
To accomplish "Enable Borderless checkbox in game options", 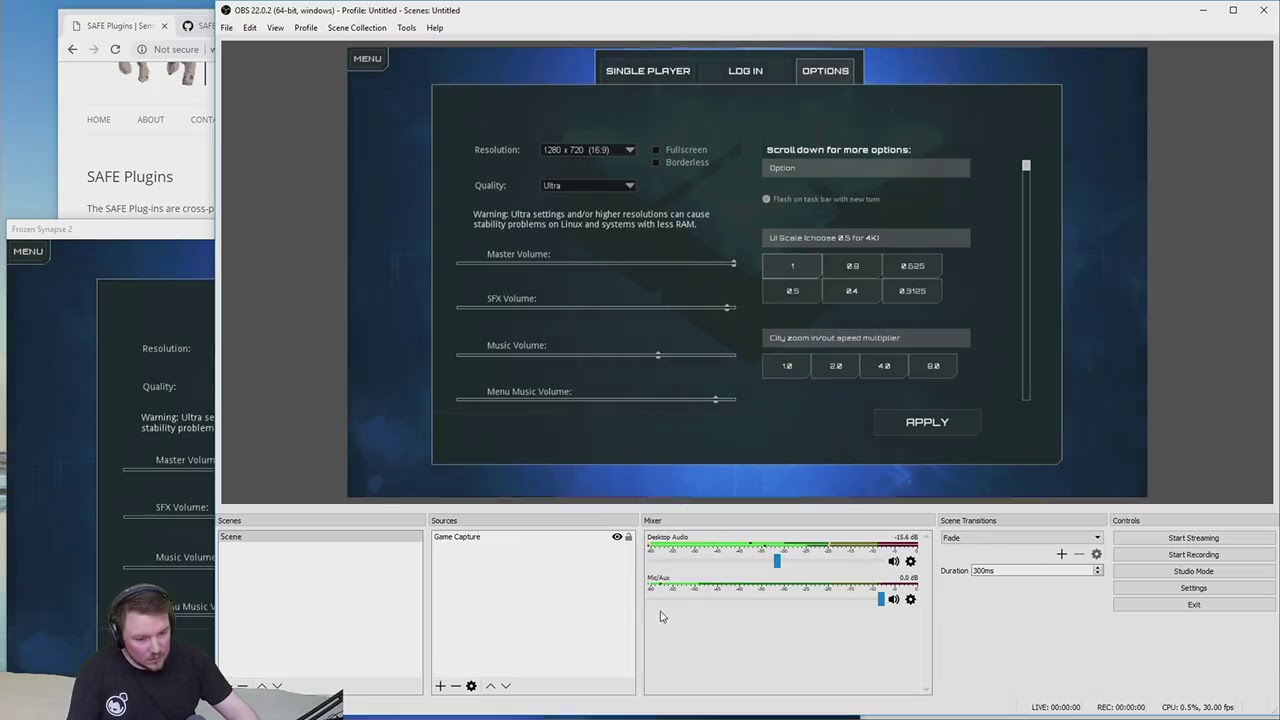I will pyautogui.click(x=656, y=163).
